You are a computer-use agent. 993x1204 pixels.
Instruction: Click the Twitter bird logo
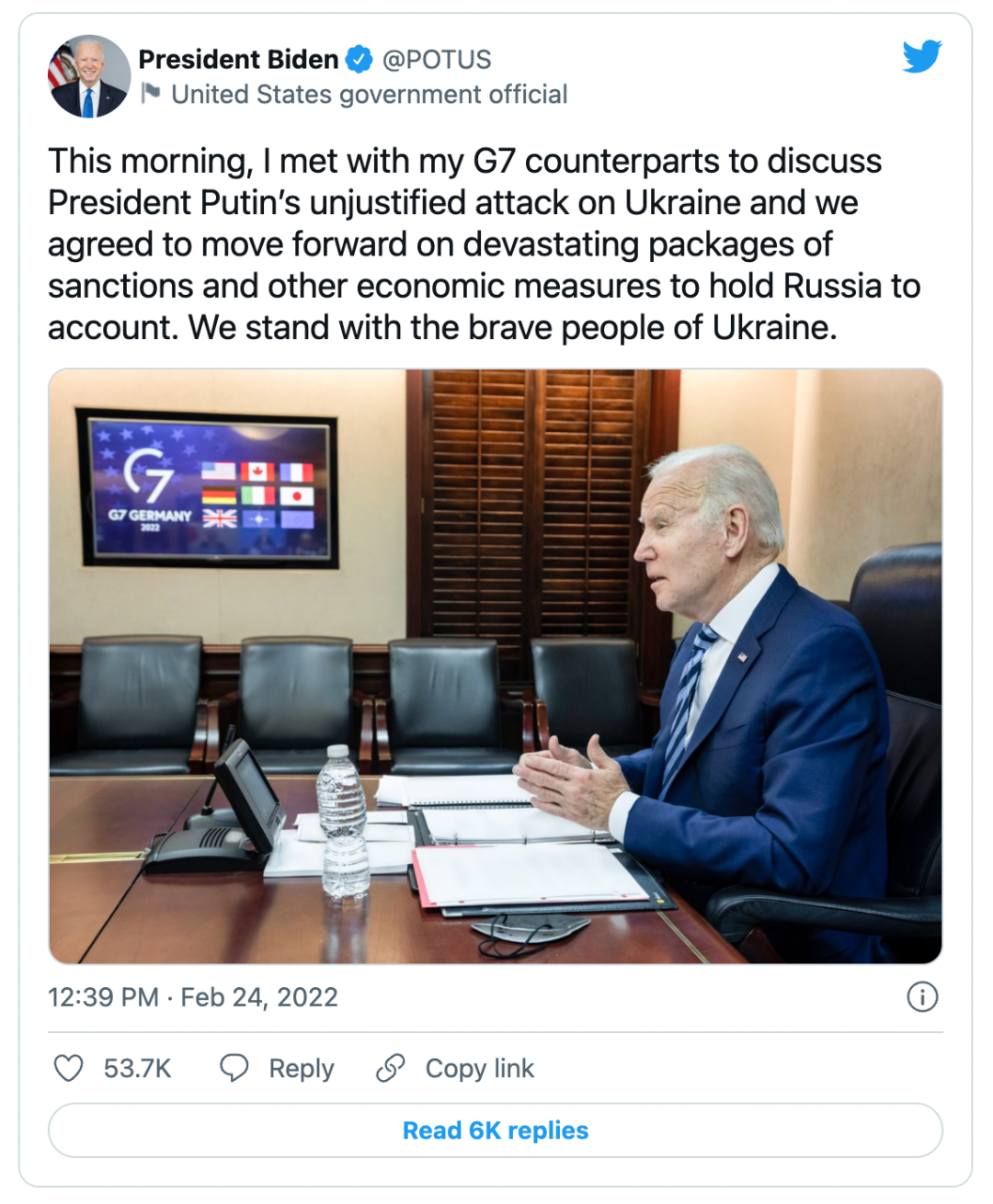pos(922,57)
